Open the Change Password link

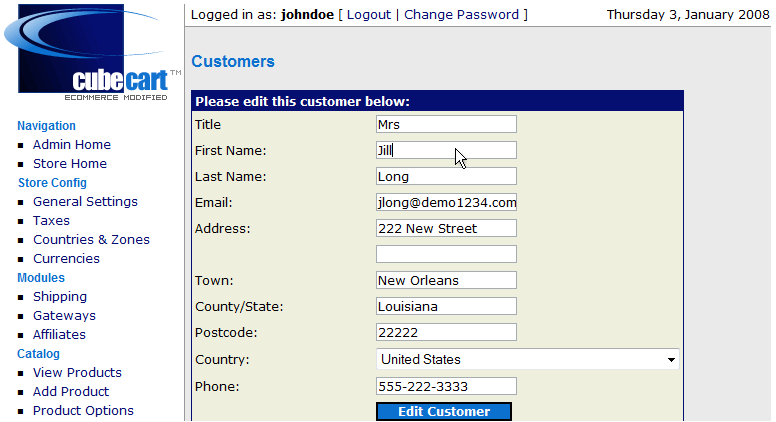(461, 15)
